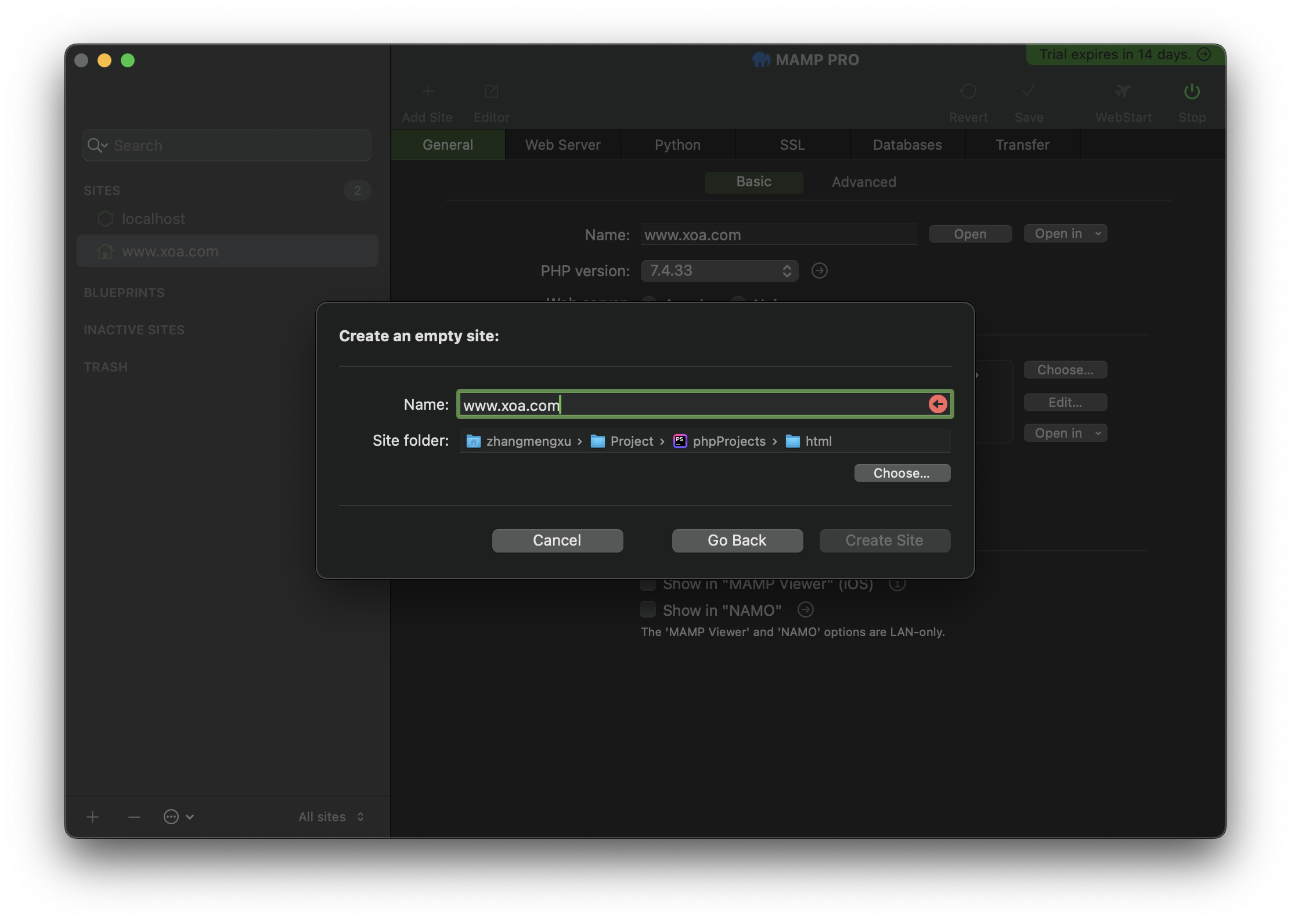This screenshot has height=924, width=1291.
Task: Click the TRASH section header
Action: tap(106, 367)
